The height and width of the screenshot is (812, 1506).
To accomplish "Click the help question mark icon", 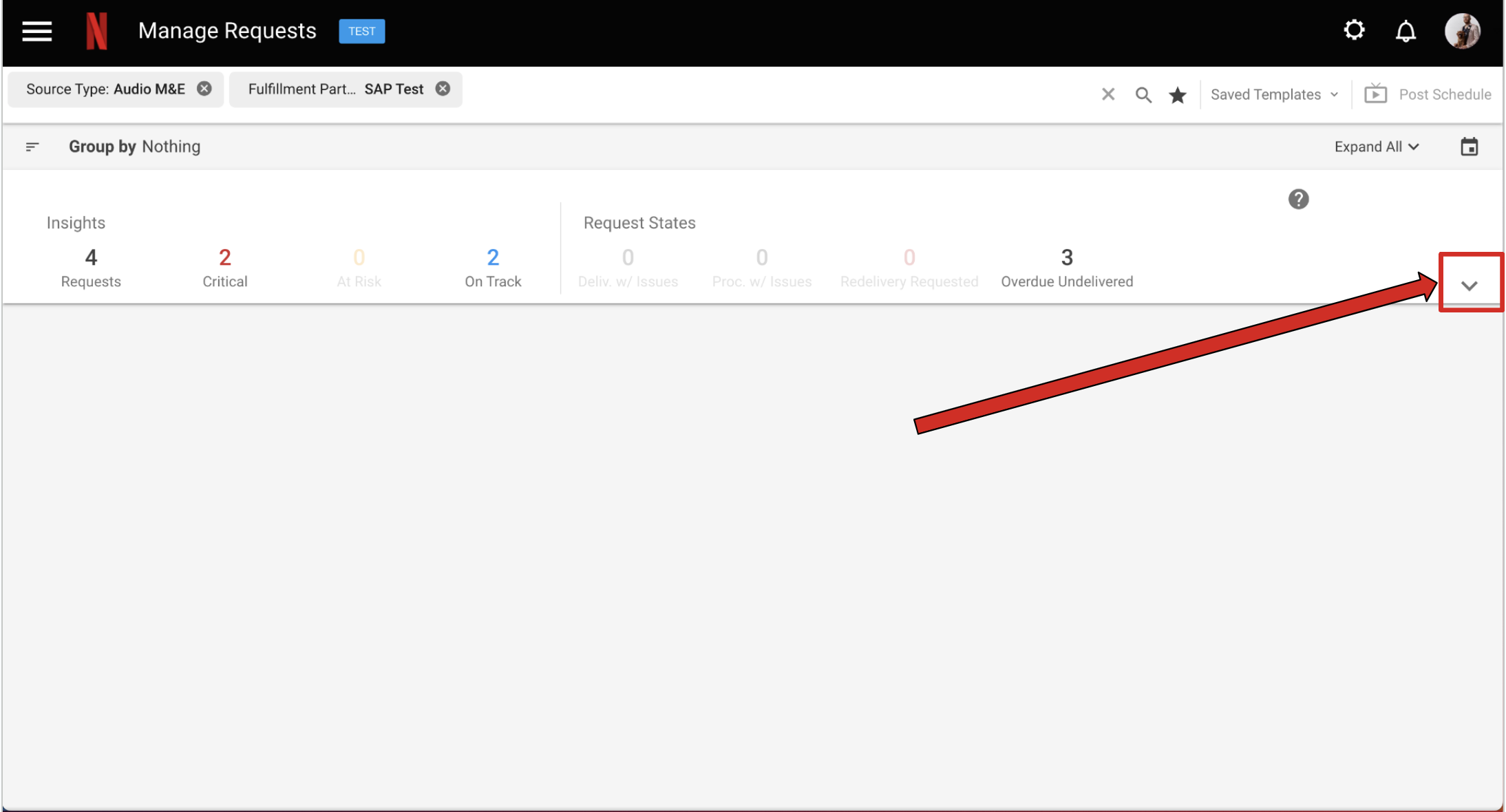I will pyautogui.click(x=1299, y=199).
